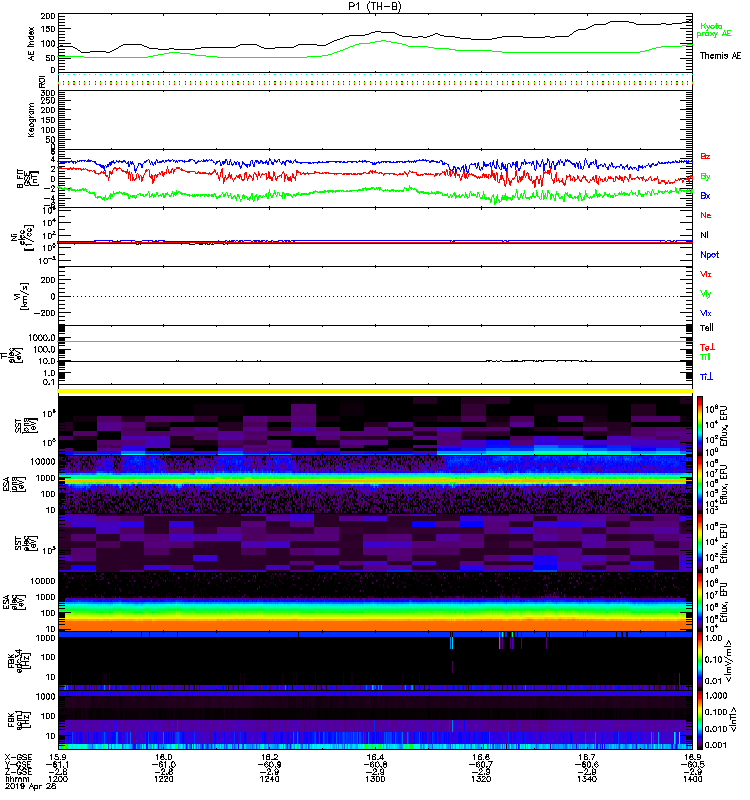Image resolution: width=750 pixels, height=800 pixels.
Task: Click the "1000.0" tick on Ti axis
Action: point(42,338)
